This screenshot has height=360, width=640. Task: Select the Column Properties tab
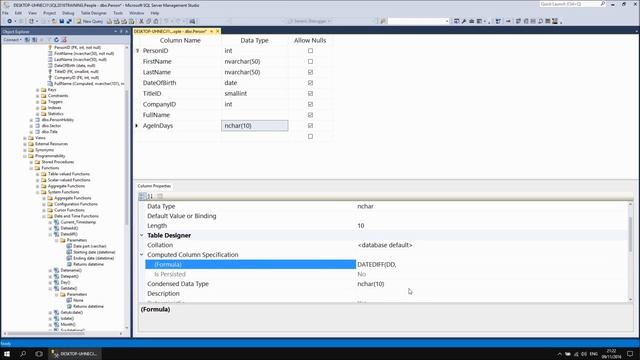154,186
